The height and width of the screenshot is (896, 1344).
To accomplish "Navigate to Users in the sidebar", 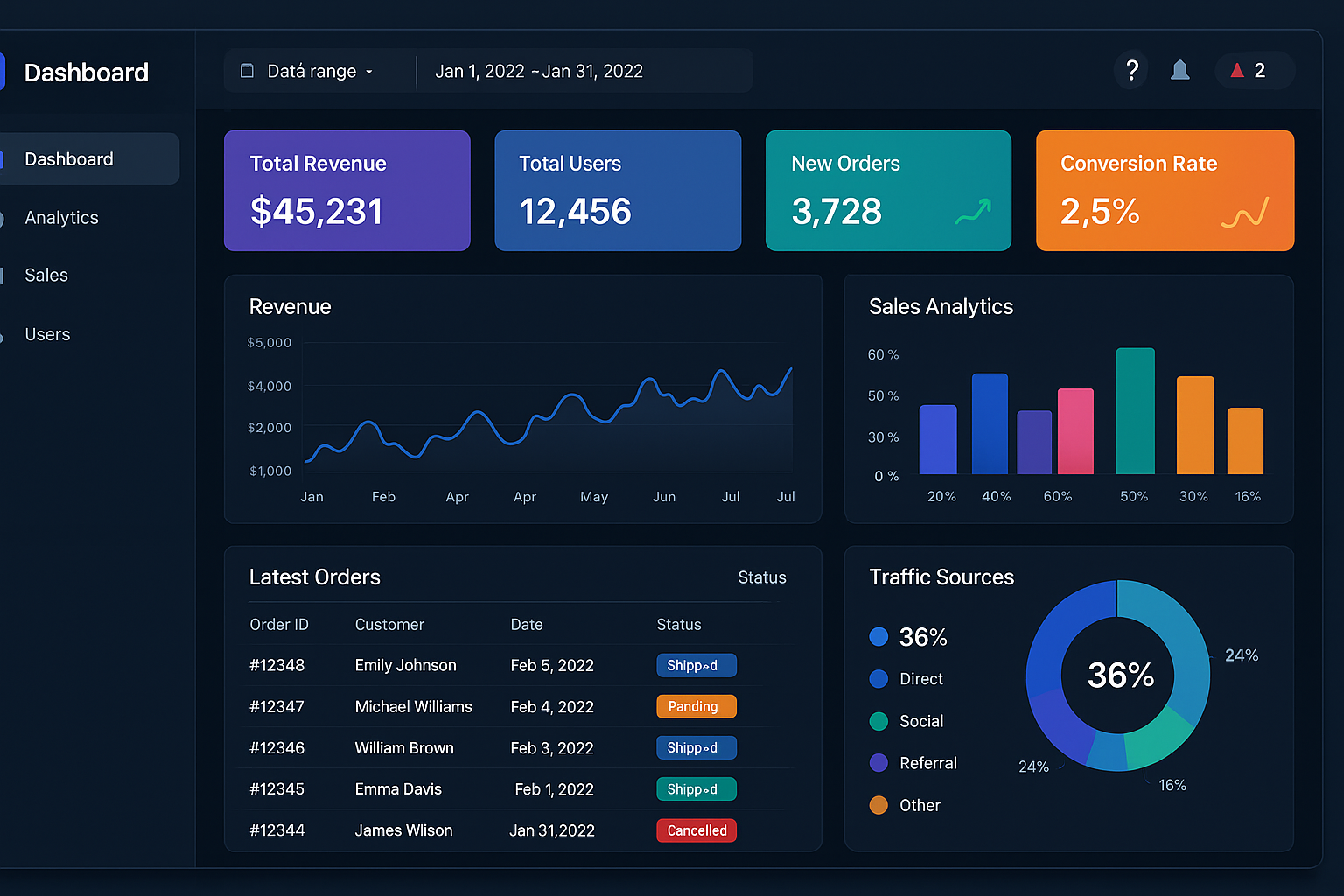I will tap(47, 334).
